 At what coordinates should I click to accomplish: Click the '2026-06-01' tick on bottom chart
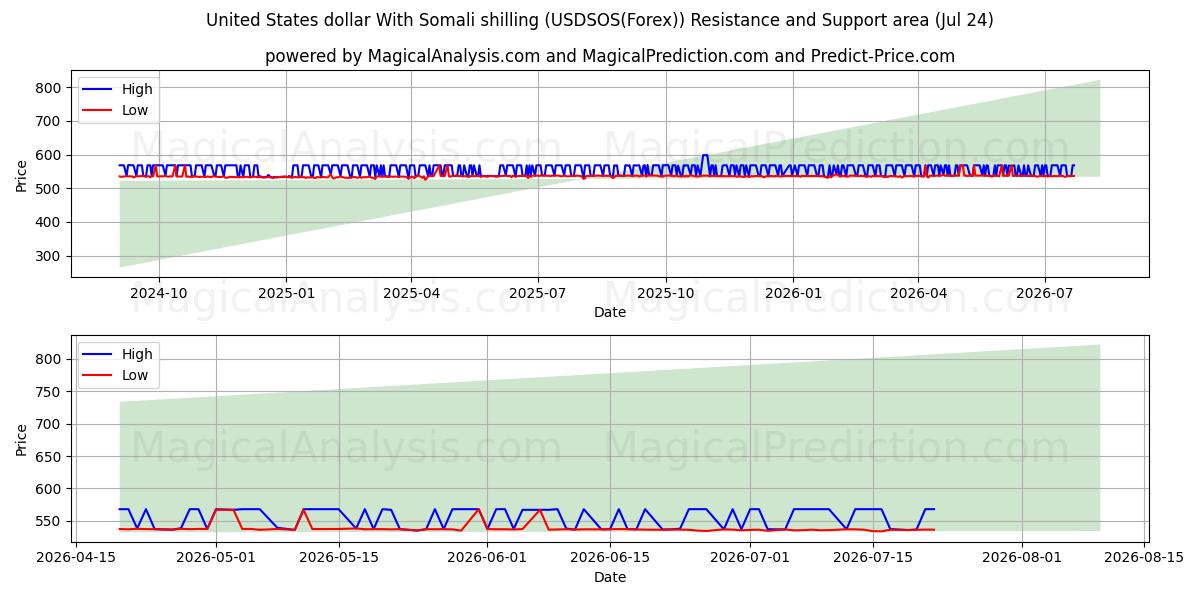[x=487, y=559]
